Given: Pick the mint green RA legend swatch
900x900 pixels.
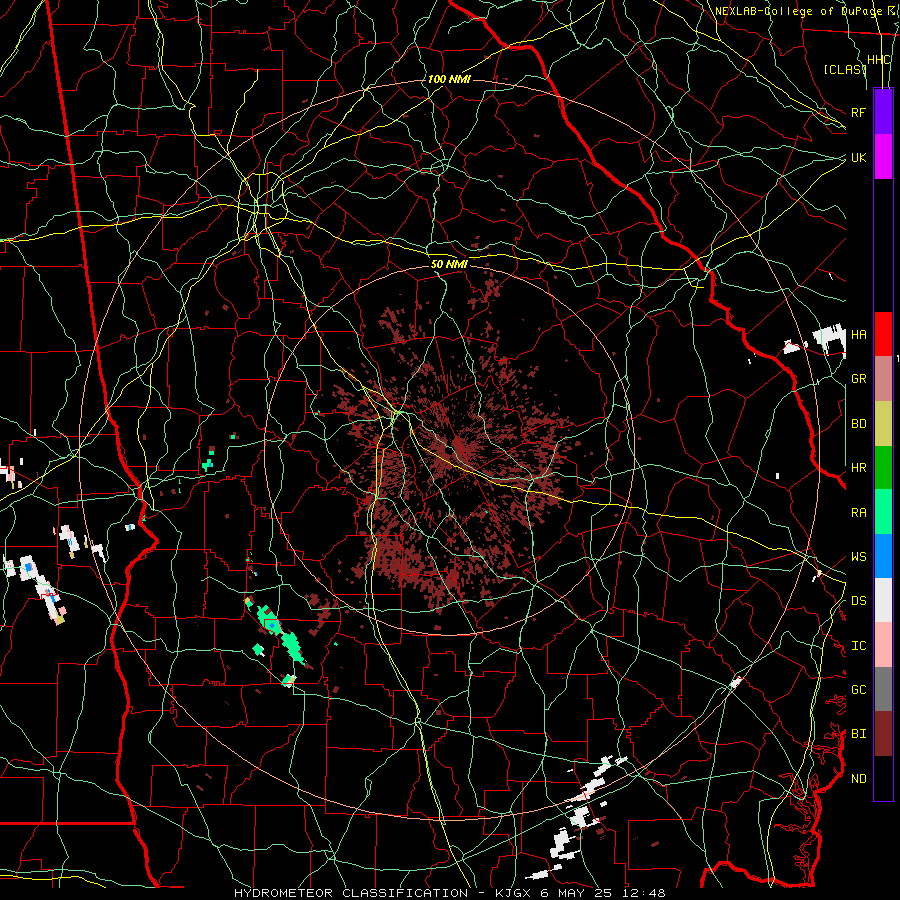Looking at the screenshot, I should point(883,512).
